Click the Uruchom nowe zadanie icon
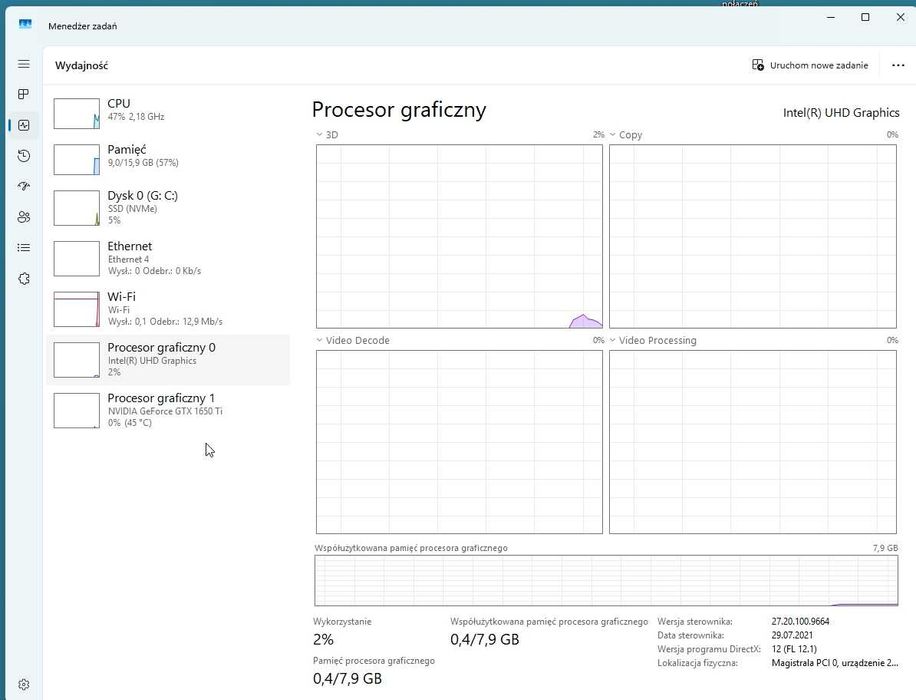This screenshot has width=916, height=700. point(758,65)
